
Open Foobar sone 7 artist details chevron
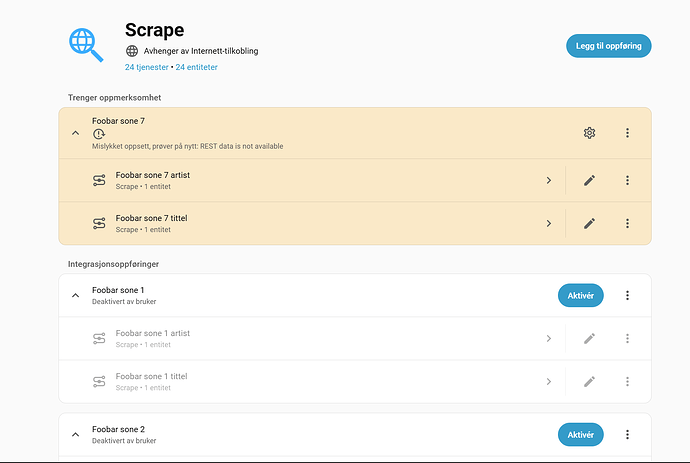click(549, 180)
